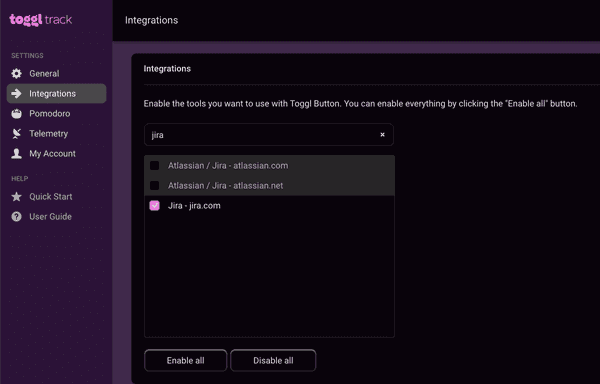The height and width of the screenshot is (384, 600).
Task: Click the Integrations page title in header
Action: tap(152, 20)
